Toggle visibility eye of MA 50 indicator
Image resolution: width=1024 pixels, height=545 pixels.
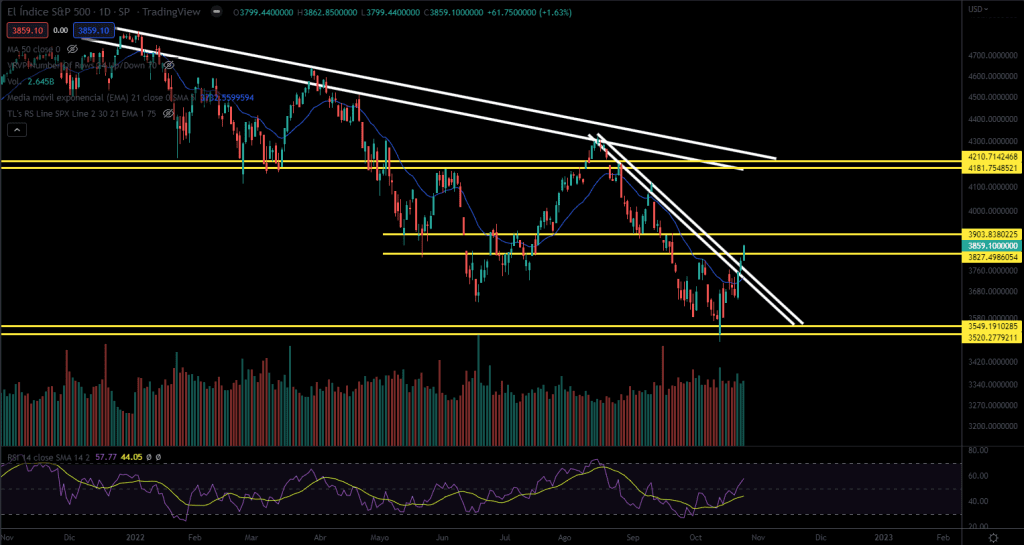click(72, 49)
